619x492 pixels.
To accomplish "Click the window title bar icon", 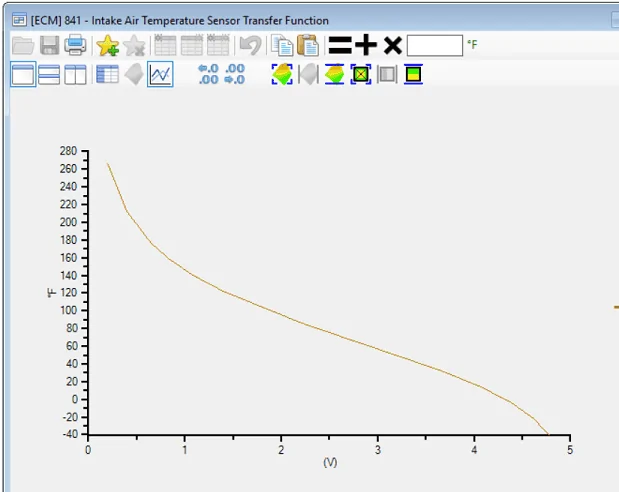I will click(x=19, y=20).
